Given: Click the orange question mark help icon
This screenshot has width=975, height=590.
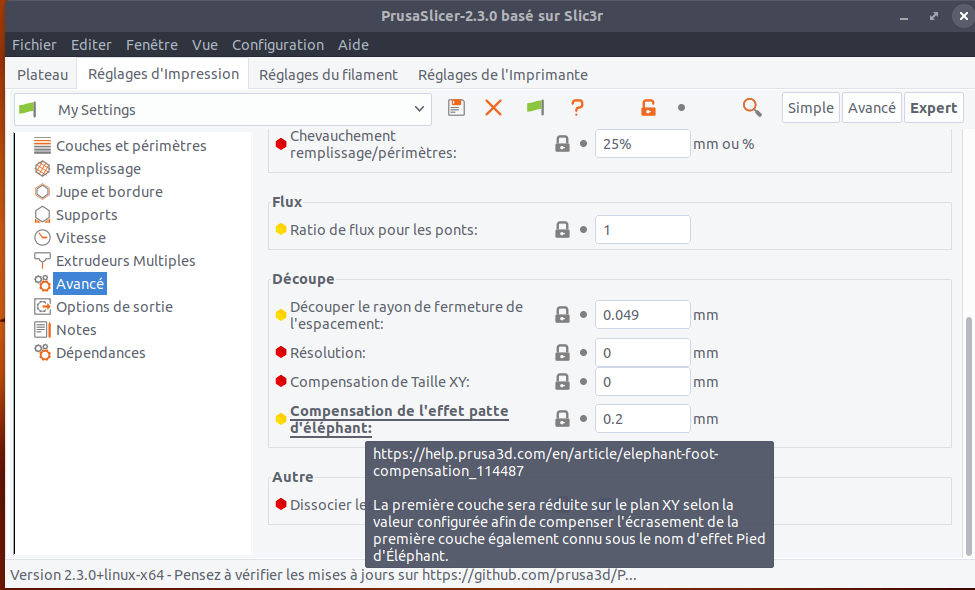Looking at the screenshot, I should pos(577,108).
